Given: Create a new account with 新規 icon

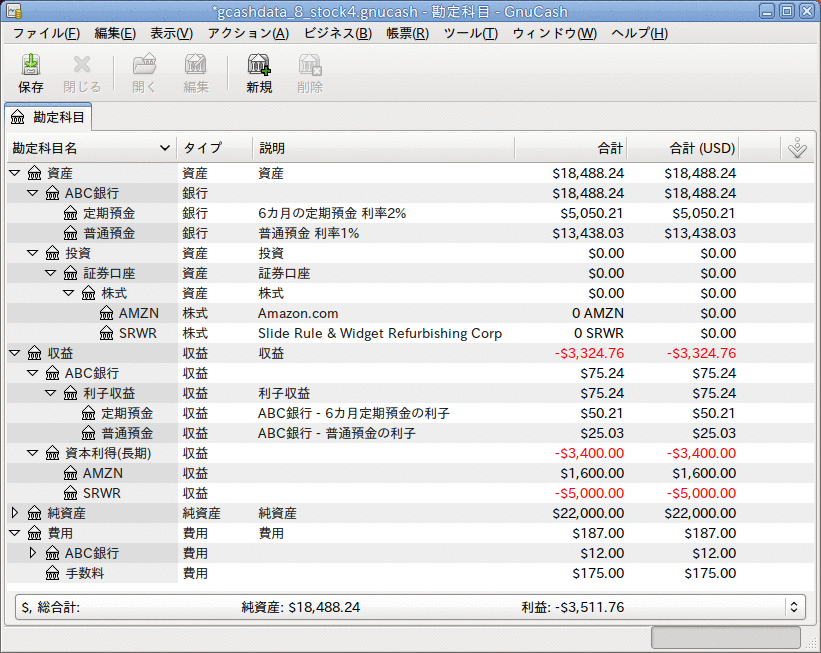Looking at the screenshot, I should pyautogui.click(x=259, y=71).
